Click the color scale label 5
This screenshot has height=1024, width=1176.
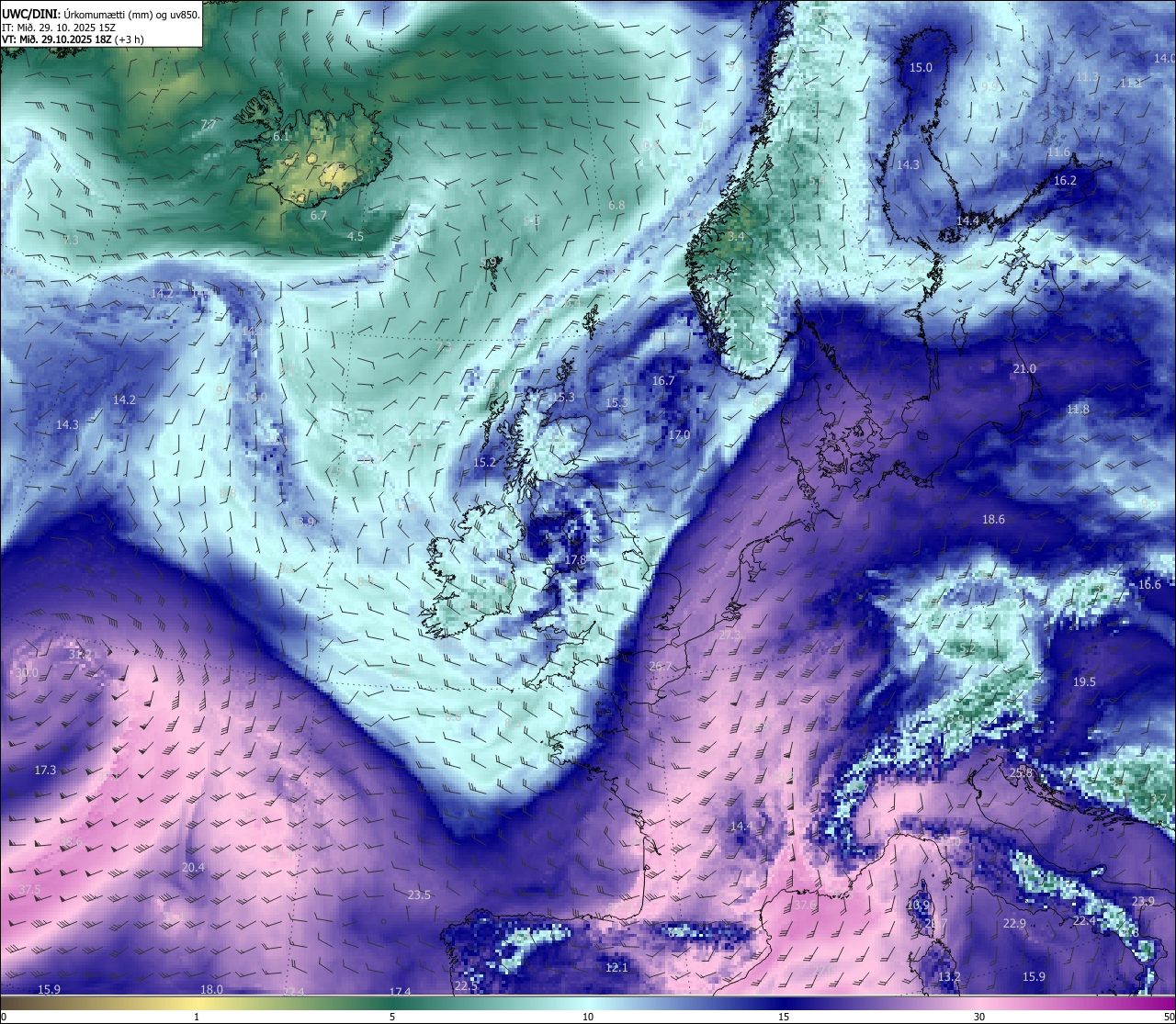click(x=392, y=1017)
